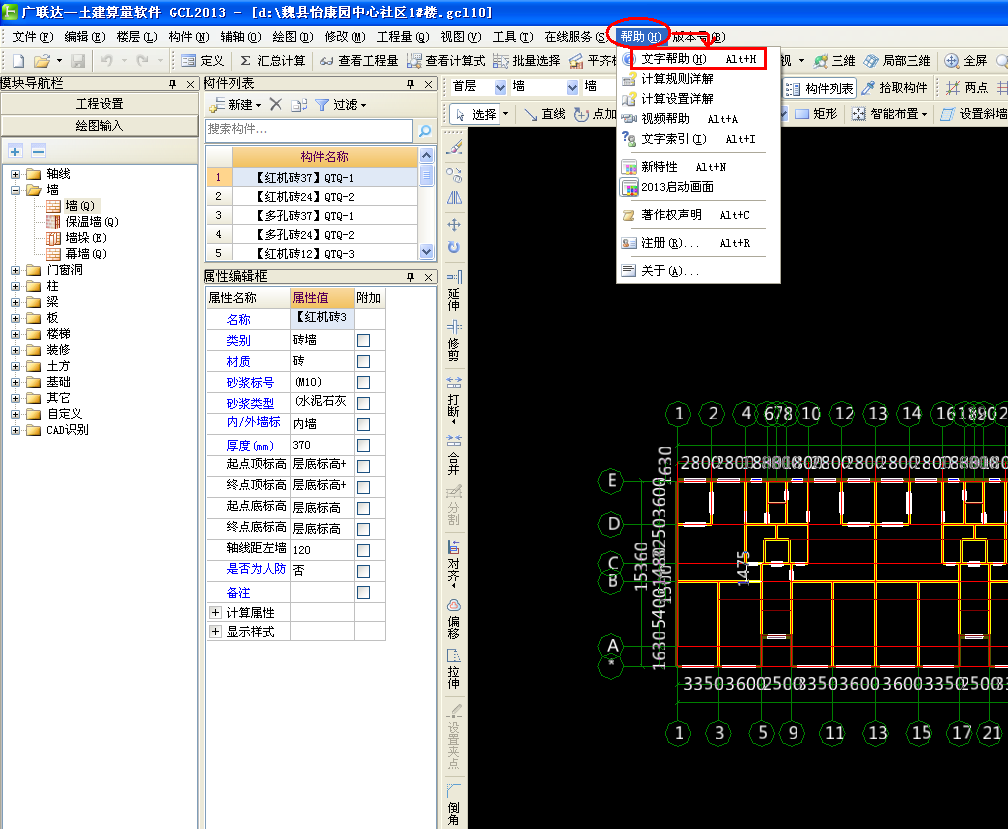This screenshot has height=829, width=1008.
Task: Toggle 全屏 fullscreen view
Action: (x=966, y=61)
